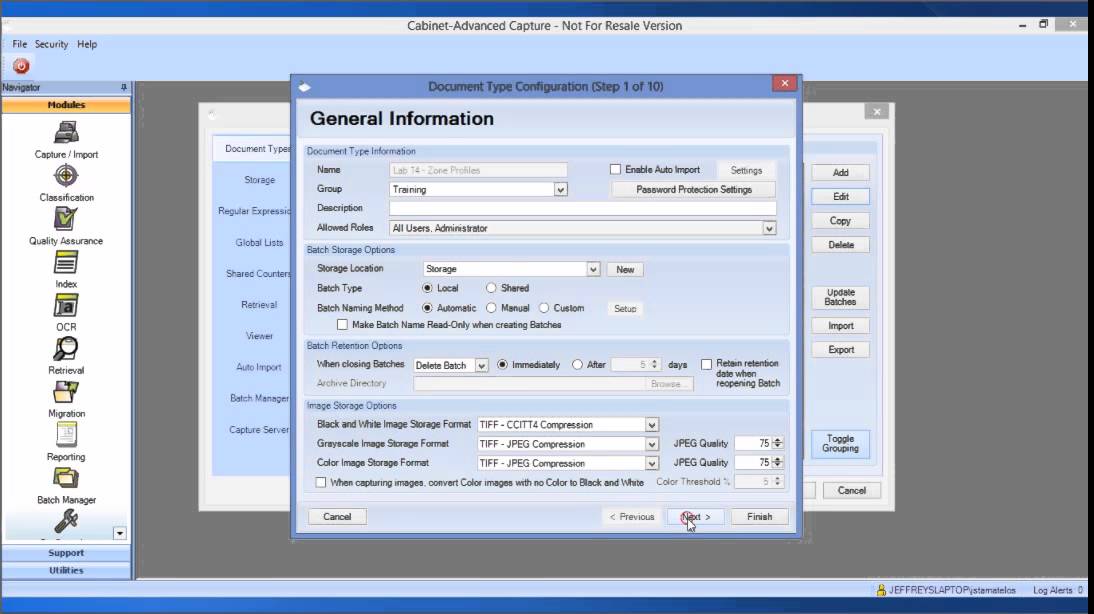Open Color Image Storage Format dropdown
Screen dimensions: 1094x614
[x=651, y=463]
